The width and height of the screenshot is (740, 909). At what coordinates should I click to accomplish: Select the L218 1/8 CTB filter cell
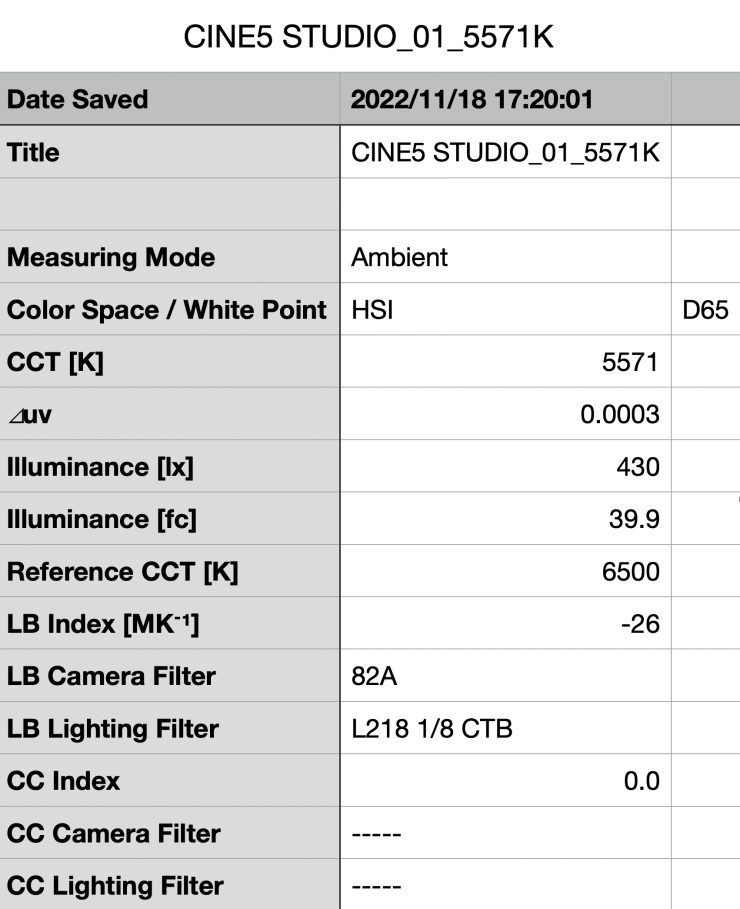(x=505, y=729)
